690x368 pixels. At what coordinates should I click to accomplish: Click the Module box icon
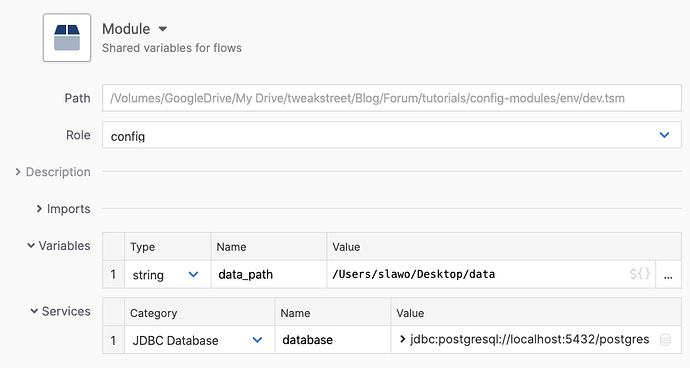click(x=67, y=37)
